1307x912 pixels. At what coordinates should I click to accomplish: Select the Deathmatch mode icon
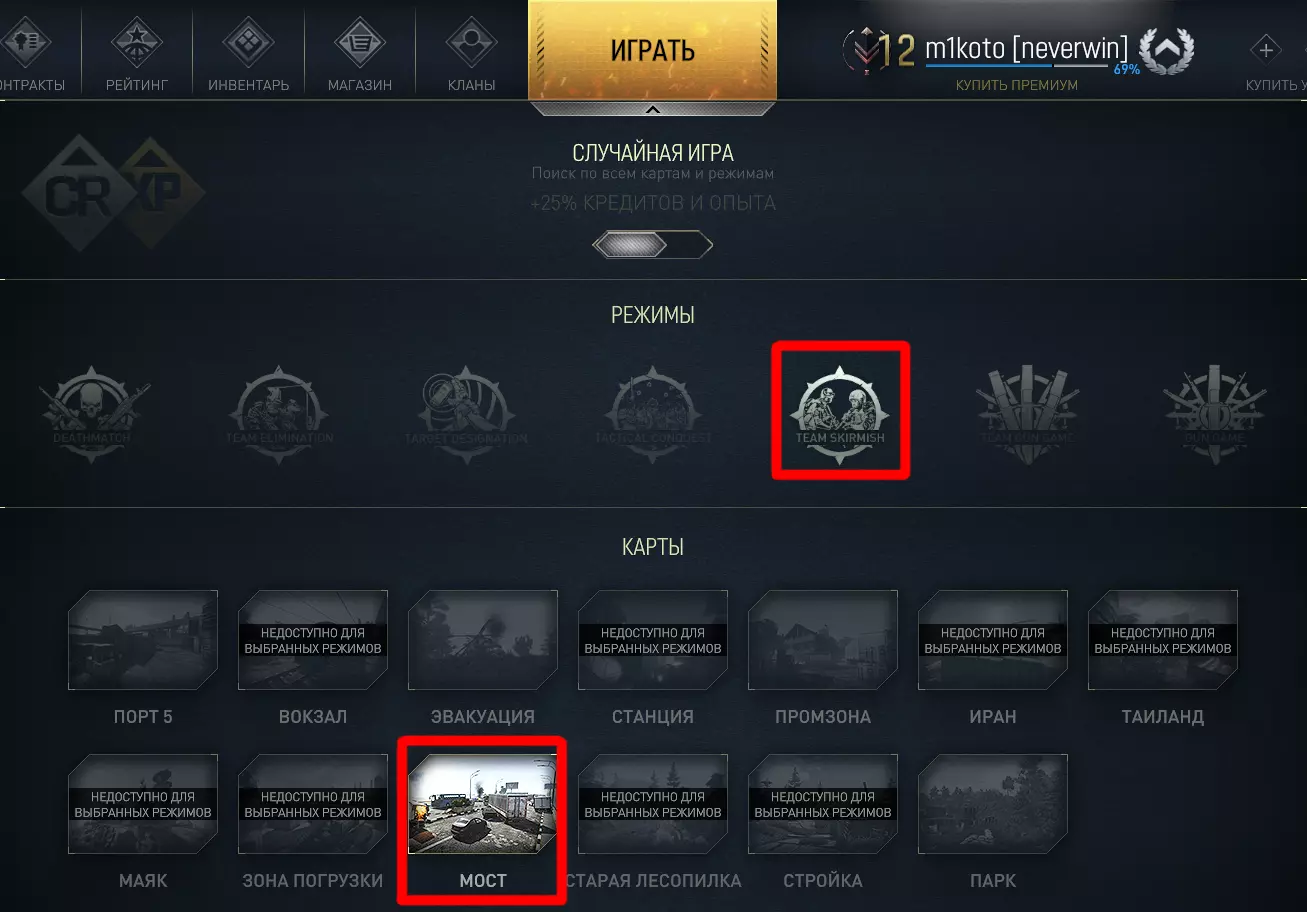95,412
